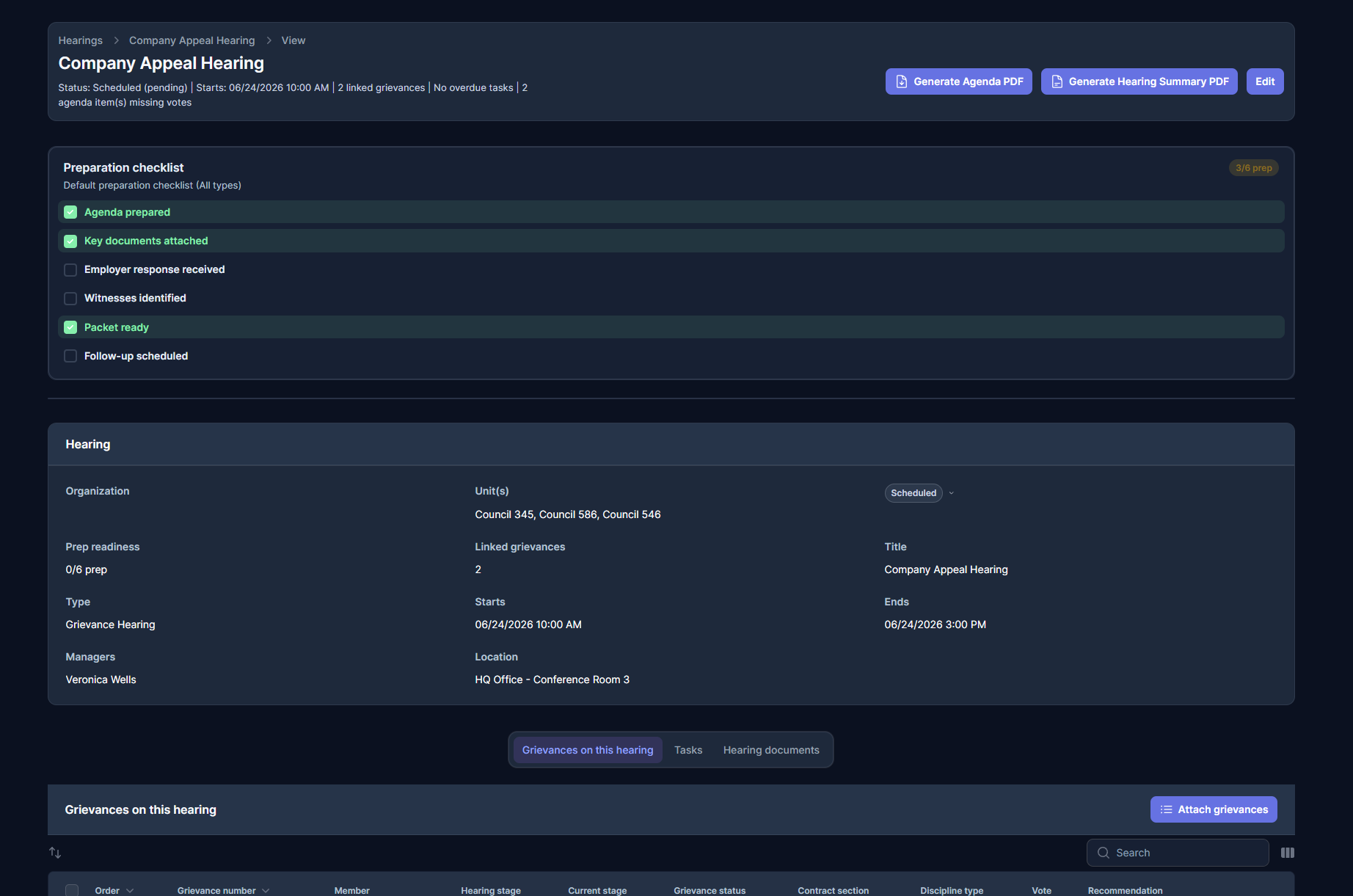Focus the grievances Search field
1353x896 pixels.
[1178, 853]
